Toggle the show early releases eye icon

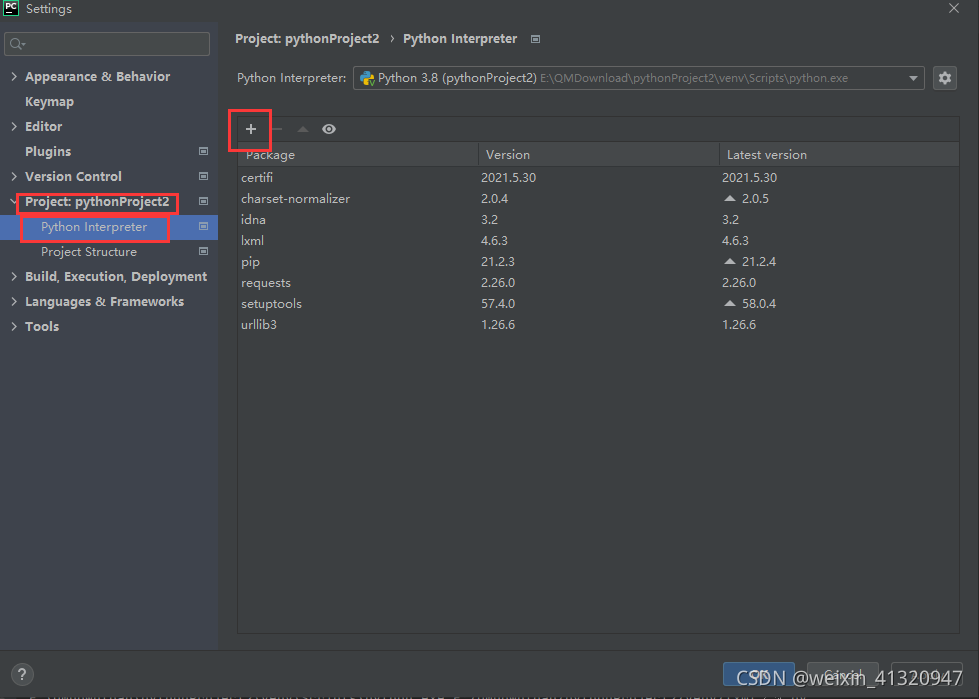[329, 129]
